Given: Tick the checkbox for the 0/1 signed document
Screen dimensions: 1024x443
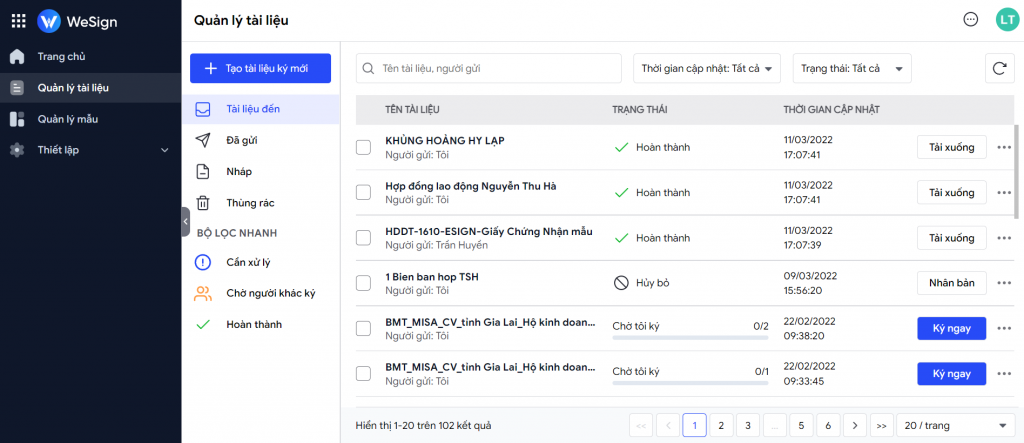Looking at the screenshot, I should click(363, 374).
